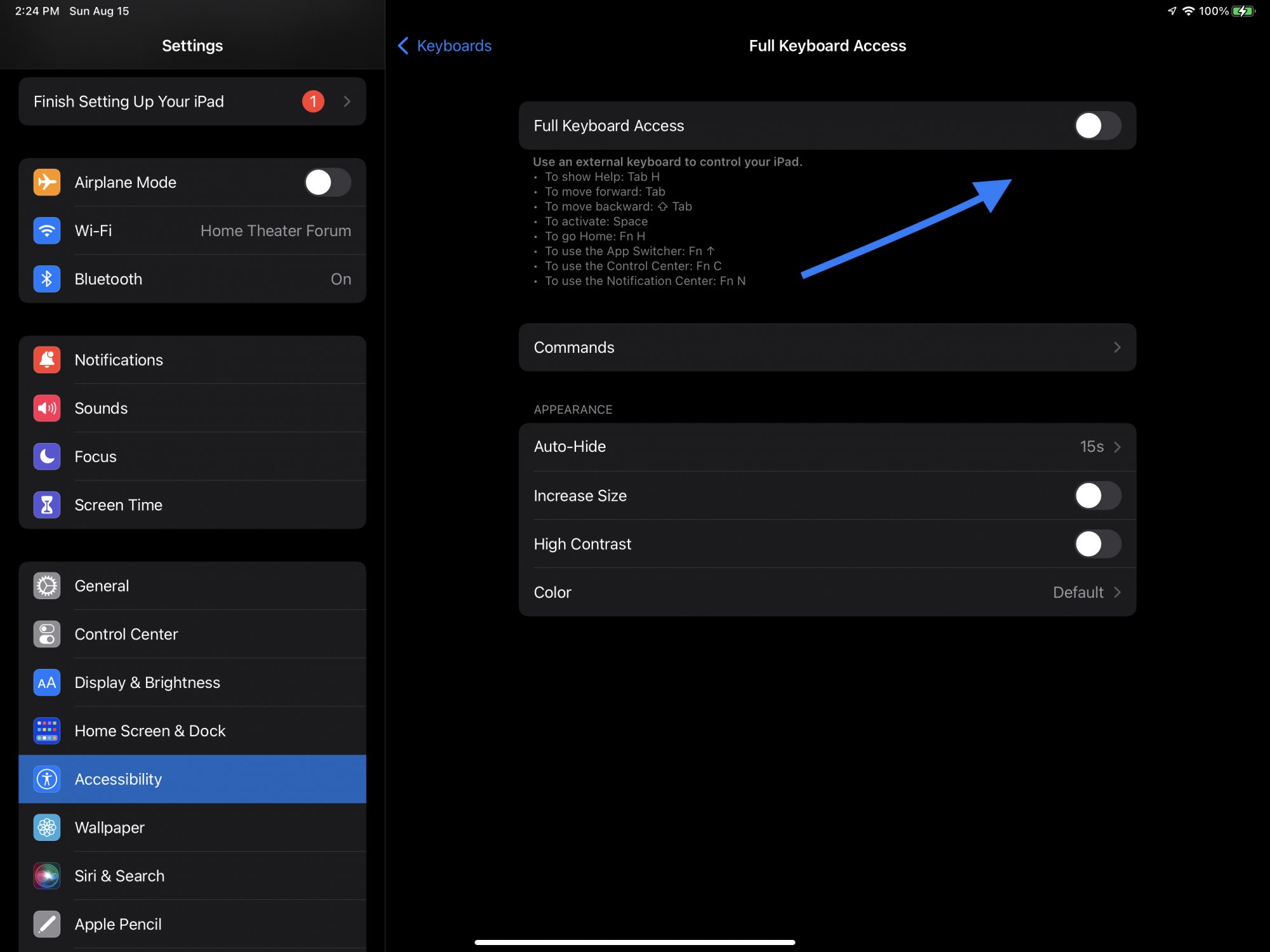Tap the Wi-Fi icon in sidebar
This screenshot has height=952, width=1270.
tap(47, 230)
